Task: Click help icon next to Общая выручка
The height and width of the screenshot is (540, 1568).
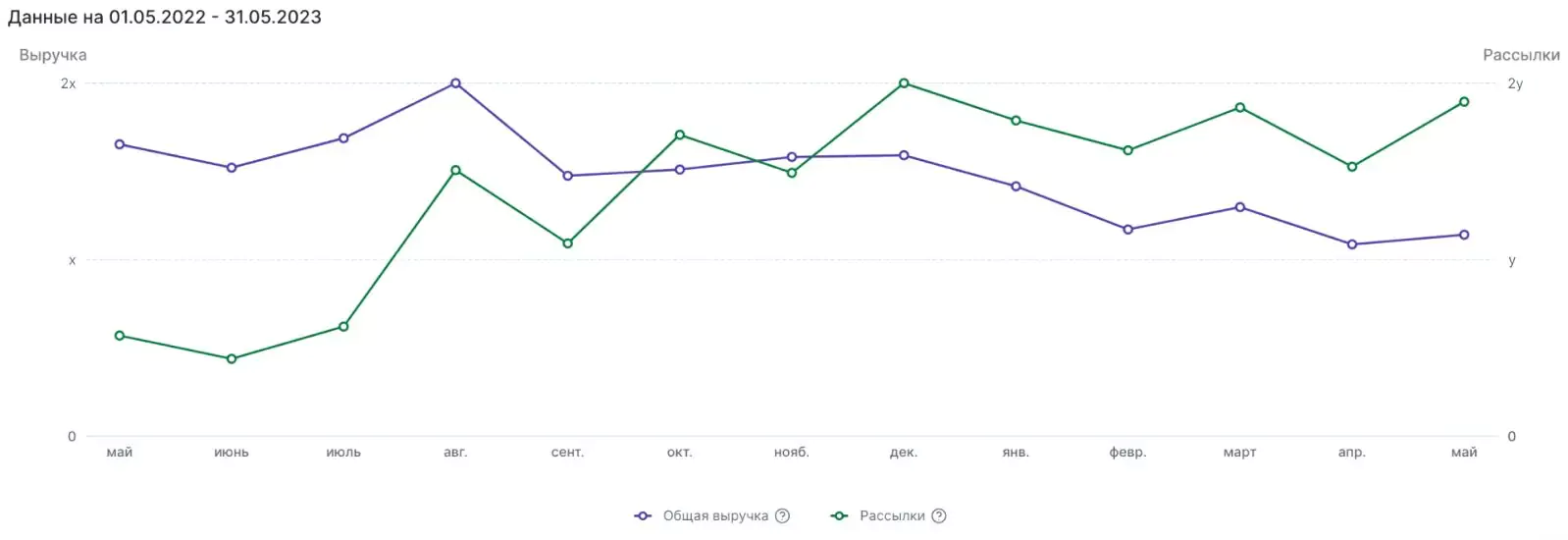Action: [782, 516]
